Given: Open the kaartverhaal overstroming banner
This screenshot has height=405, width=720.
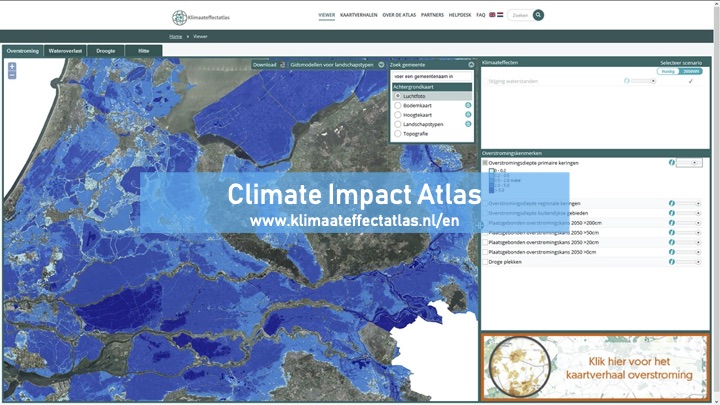Looking at the screenshot, I should 595,367.
